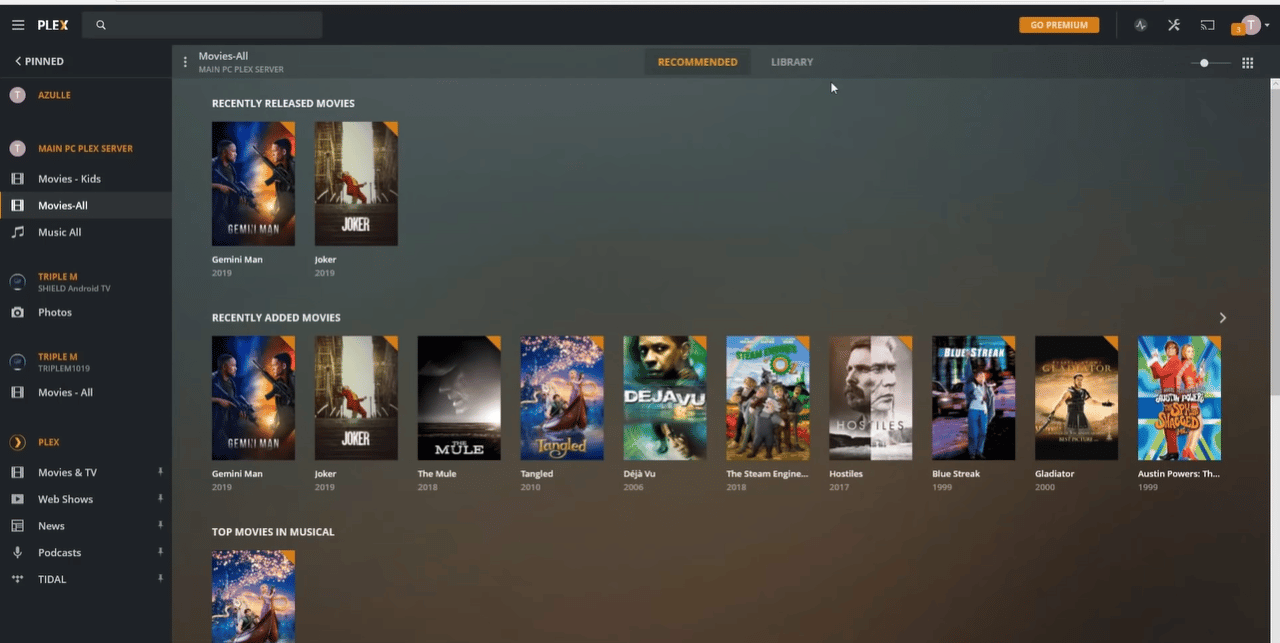Open the user account avatar menu

coord(1252,25)
